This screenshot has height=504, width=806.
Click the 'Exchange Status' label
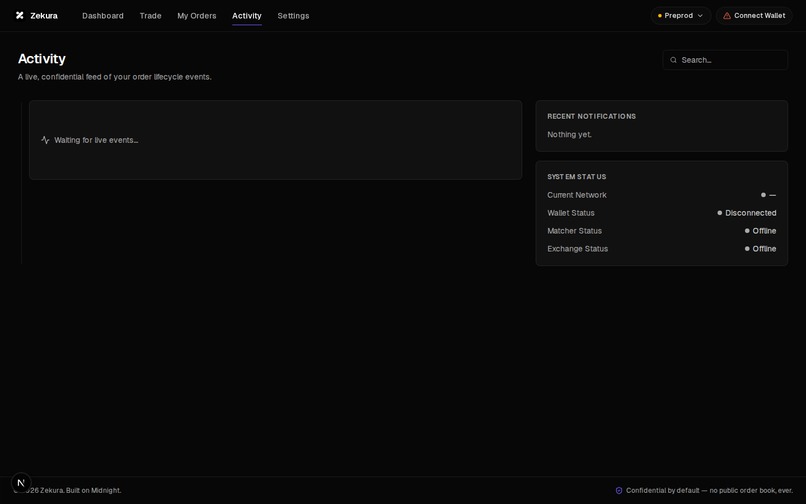(578, 249)
